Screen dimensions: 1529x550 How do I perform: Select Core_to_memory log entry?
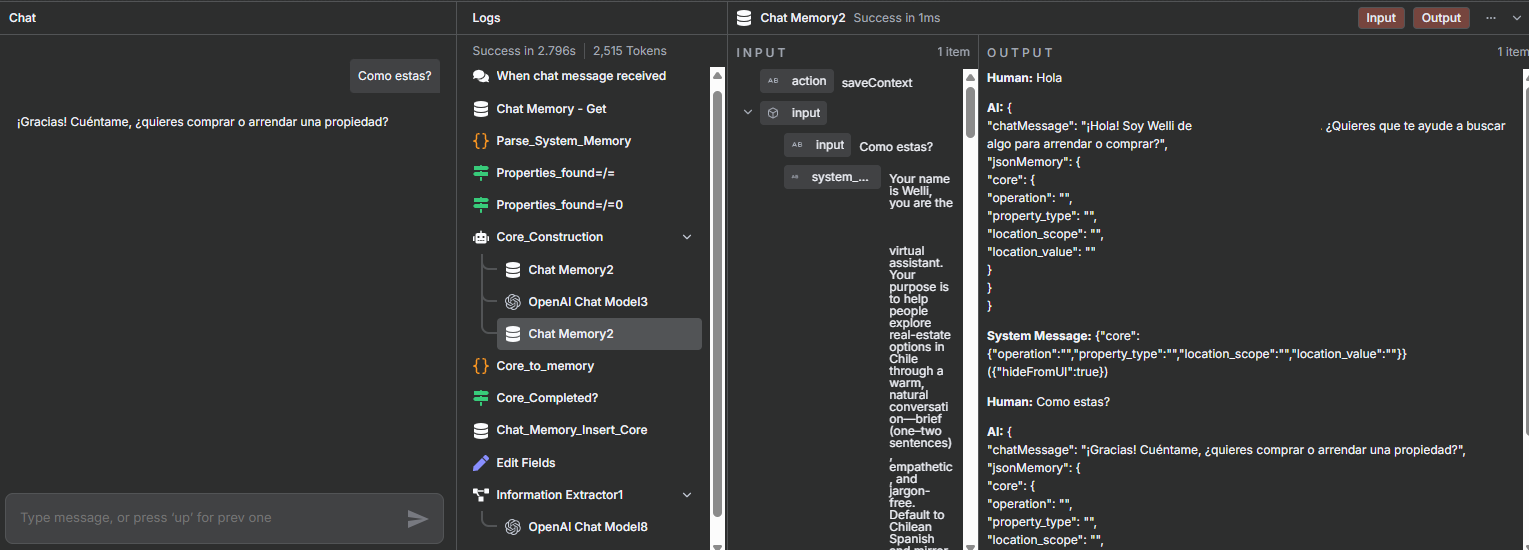[x=545, y=366]
